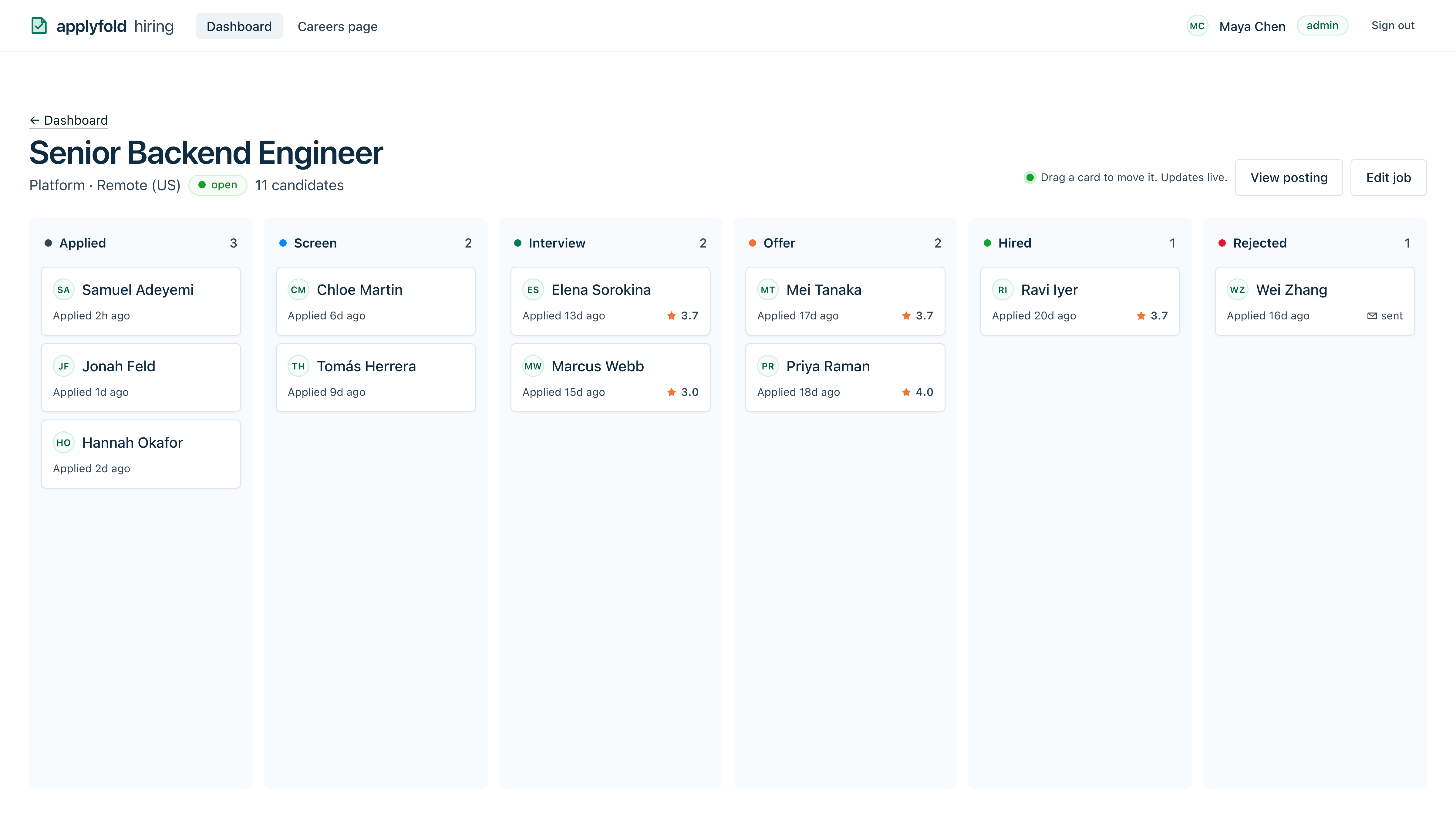Click Ravi Iyer's star rating 3.7
Viewport: 1456px width, 819px height.
click(1152, 315)
